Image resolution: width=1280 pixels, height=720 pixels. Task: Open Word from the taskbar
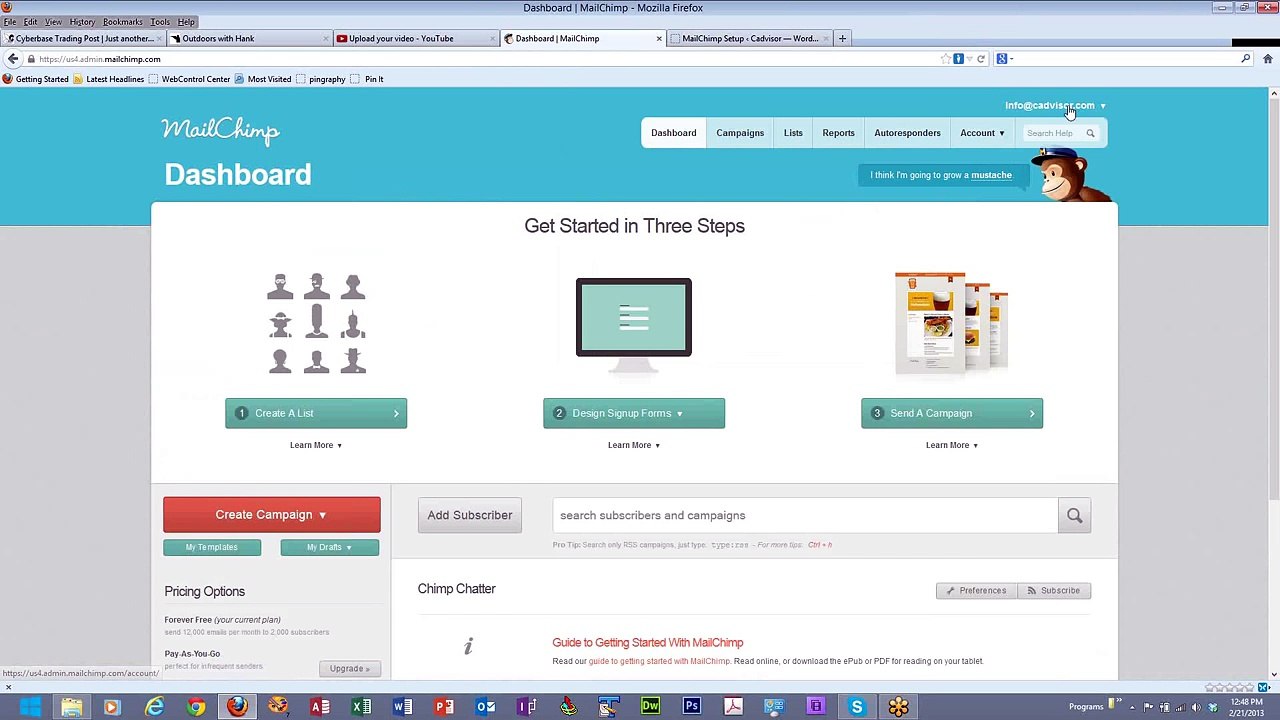point(402,707)
